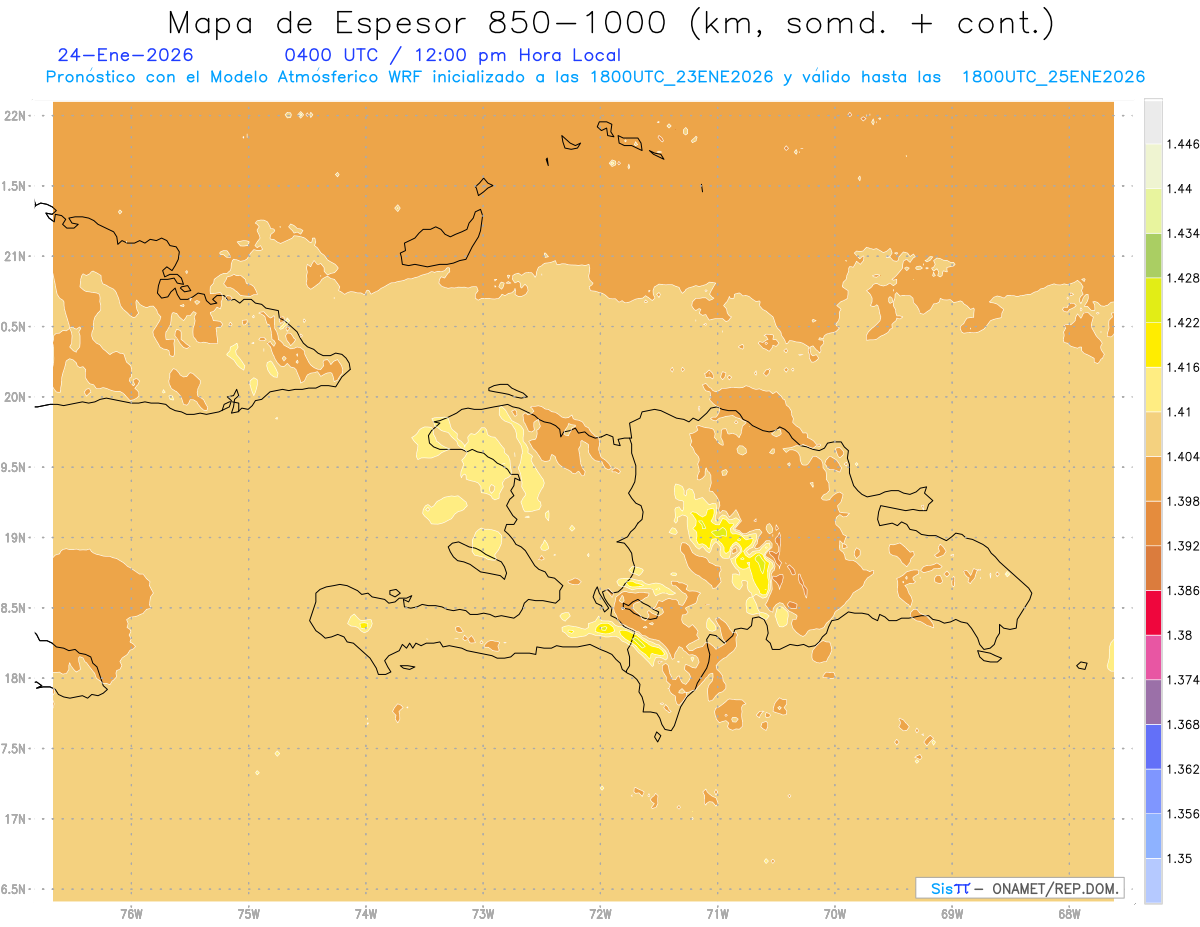Click the legend value '1.446'
This screenshot has height=927, width=1200.
[x=1184, y=144]
